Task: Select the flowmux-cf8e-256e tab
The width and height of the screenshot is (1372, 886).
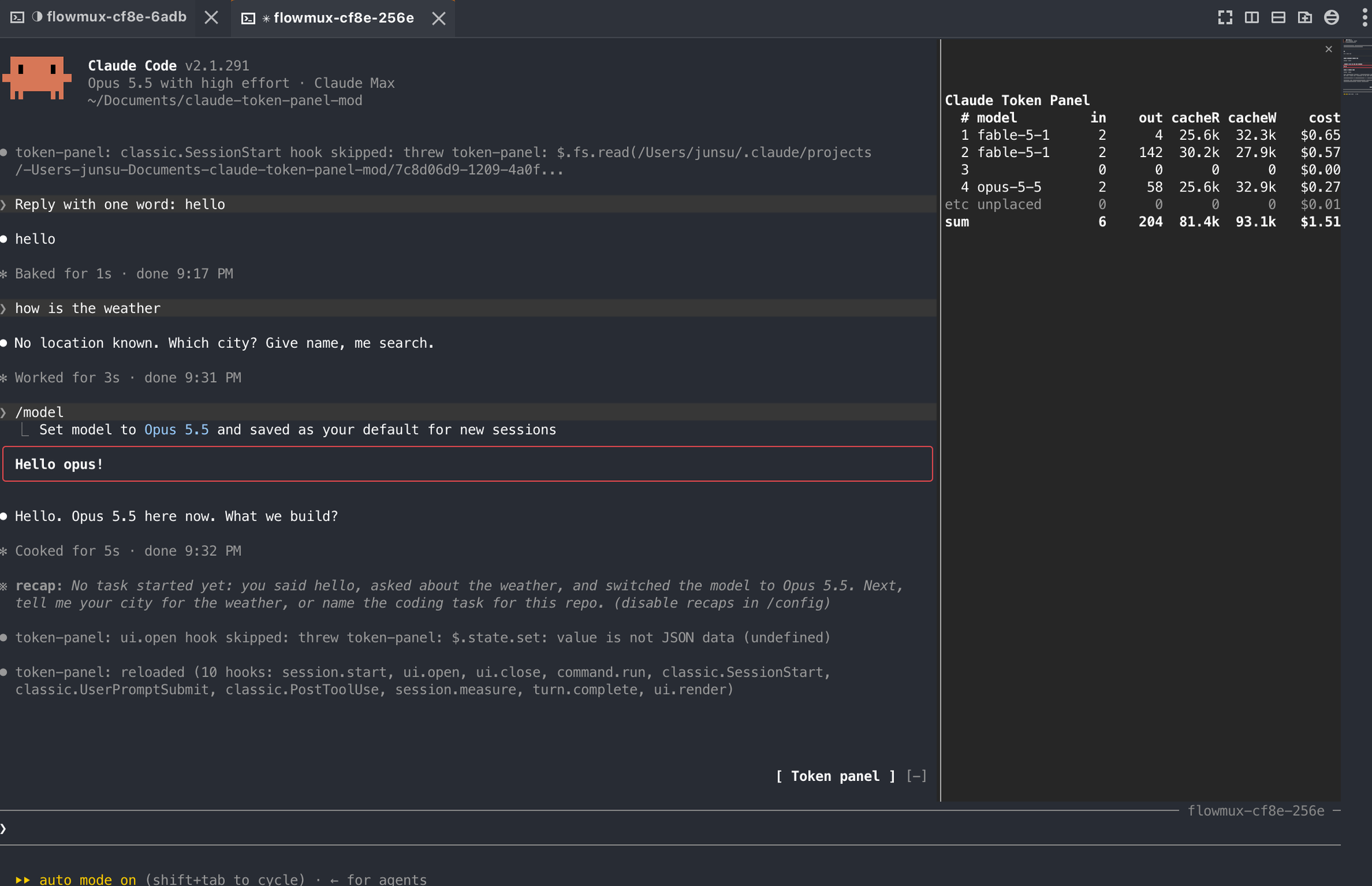Action: point(344,19)
